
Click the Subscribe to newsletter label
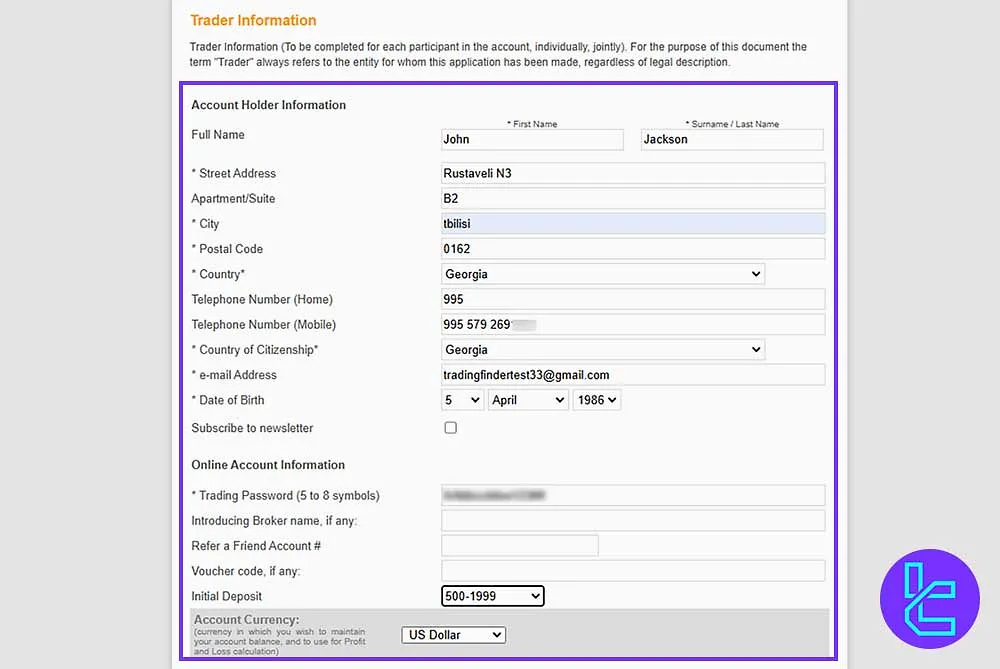[253, 428]
